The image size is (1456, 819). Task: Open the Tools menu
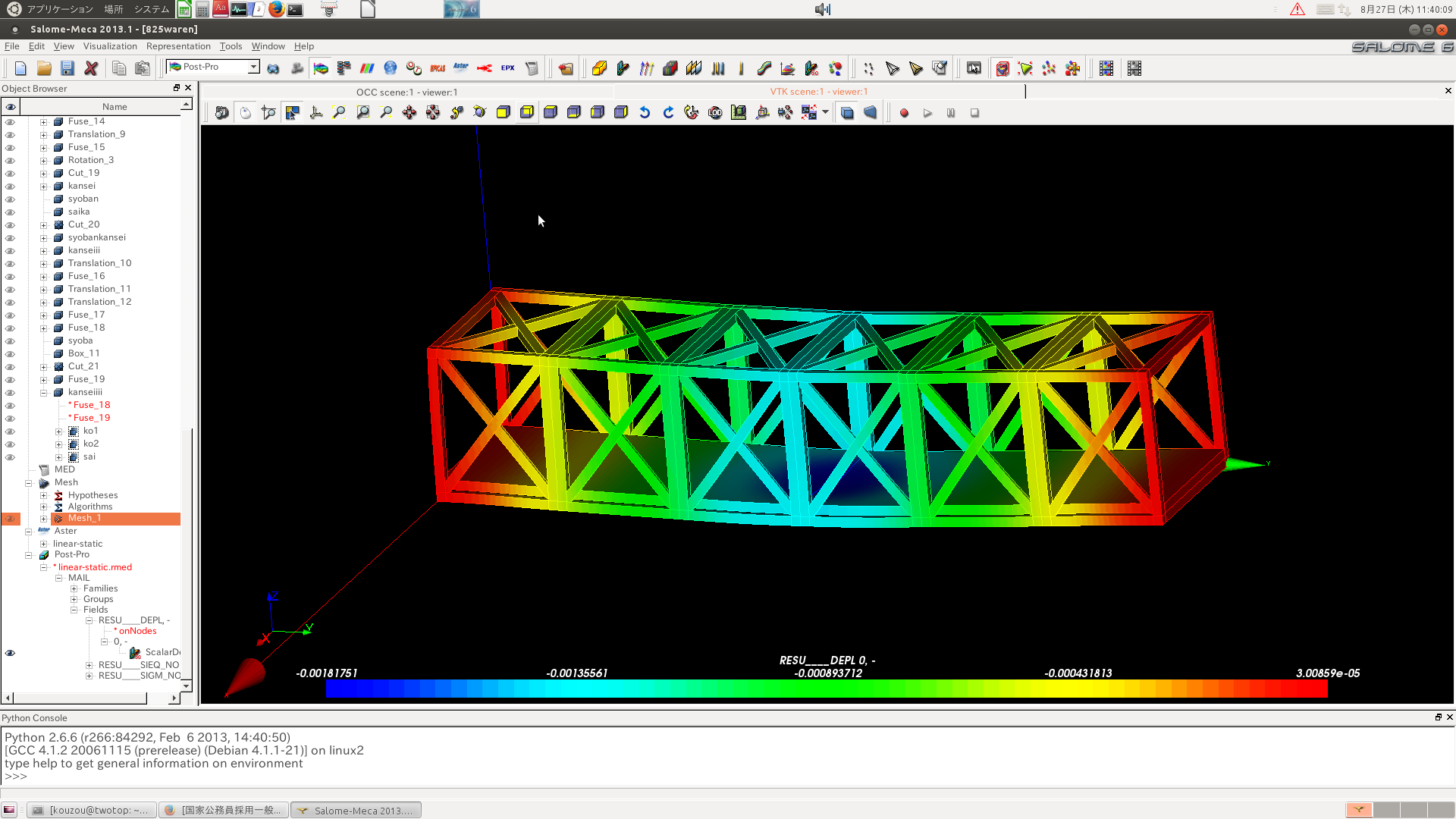tap(231, 46)
